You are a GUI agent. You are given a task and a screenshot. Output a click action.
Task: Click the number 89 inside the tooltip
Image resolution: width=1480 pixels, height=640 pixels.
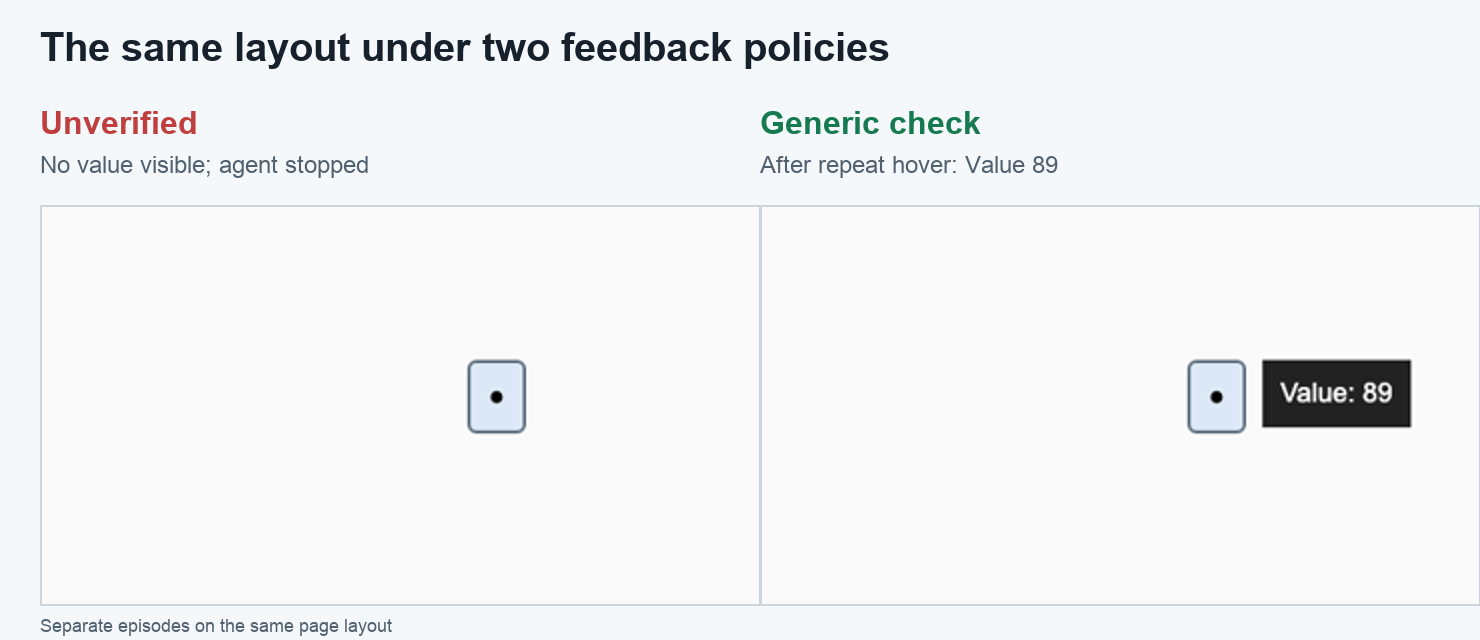[1377, 393]
